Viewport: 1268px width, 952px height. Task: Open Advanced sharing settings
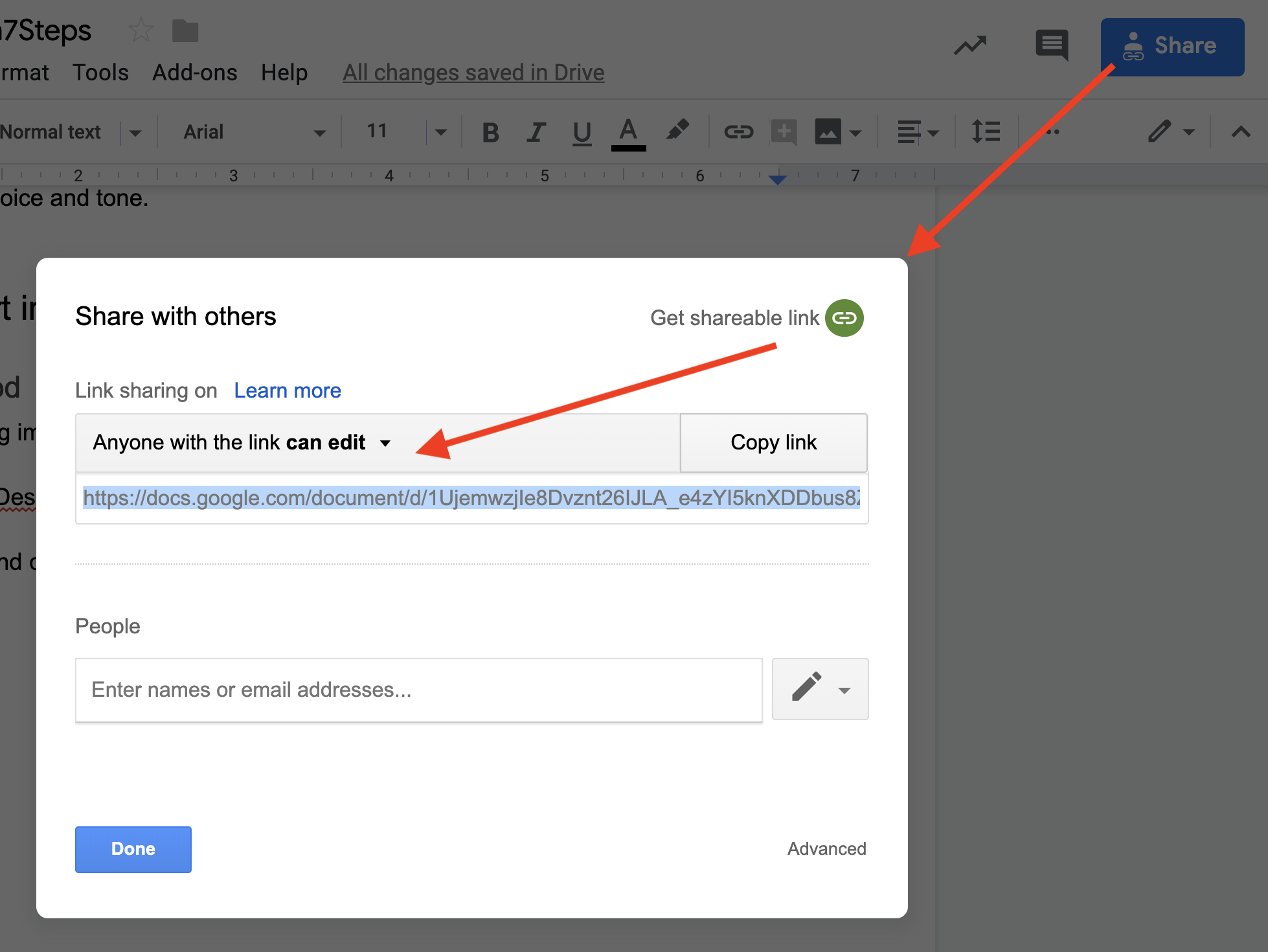pos(826,849)
